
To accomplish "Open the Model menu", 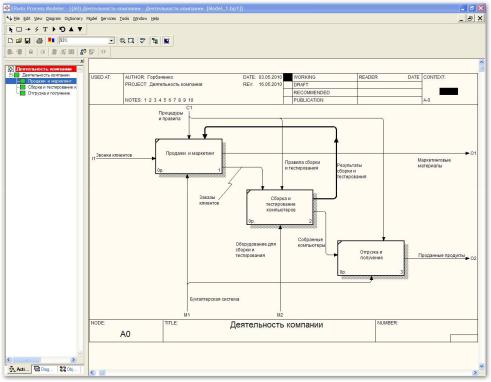I will (92, 19).
